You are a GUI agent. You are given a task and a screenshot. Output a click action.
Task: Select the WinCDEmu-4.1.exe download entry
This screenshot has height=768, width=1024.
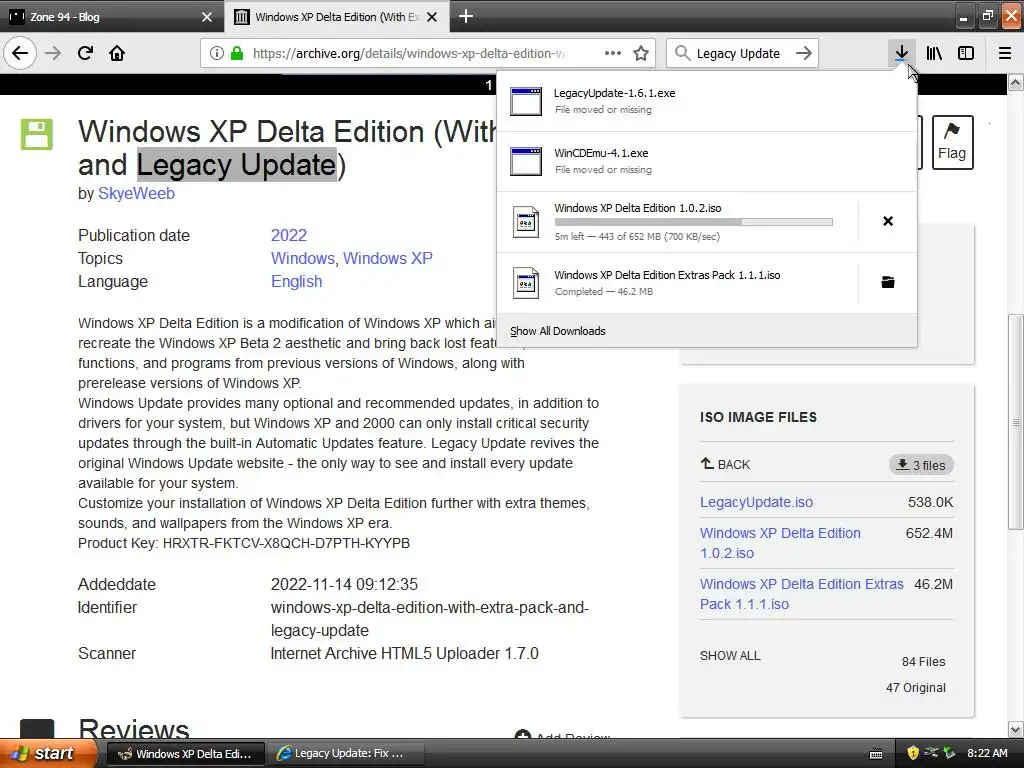tap(707, 161)
